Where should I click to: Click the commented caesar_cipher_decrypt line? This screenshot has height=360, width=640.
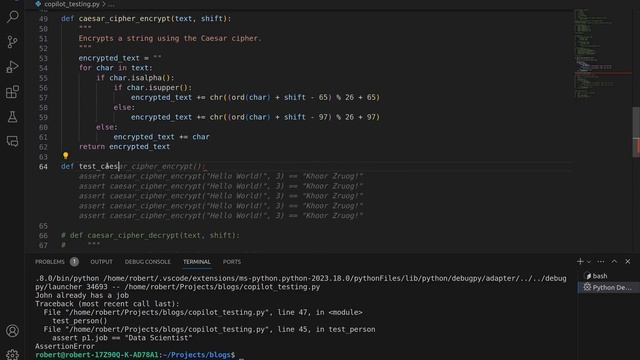(150, 236)
